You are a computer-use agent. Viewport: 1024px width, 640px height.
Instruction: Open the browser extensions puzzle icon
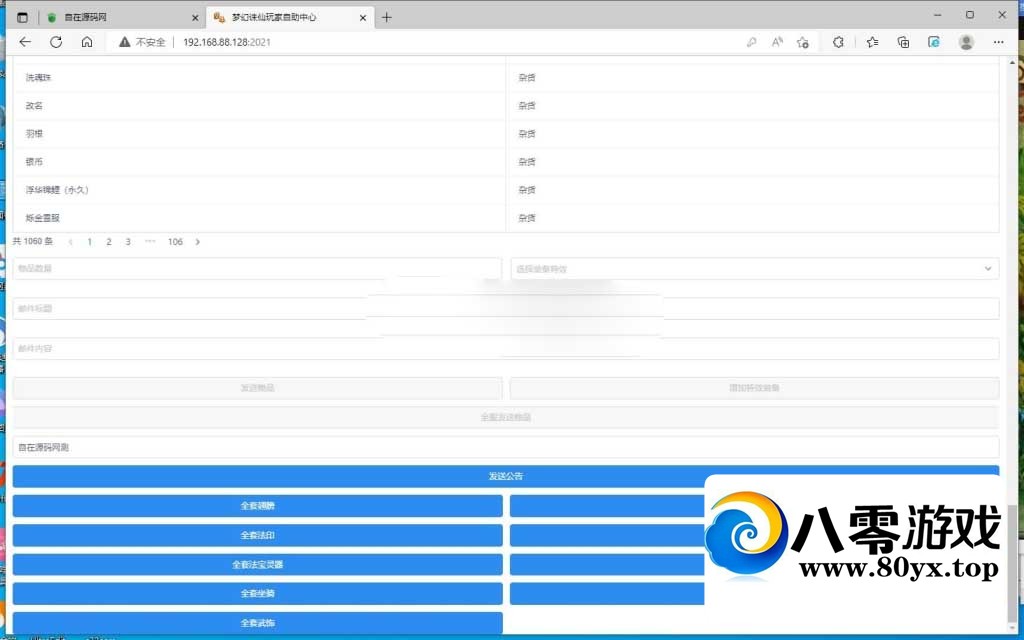click(838, 42)
